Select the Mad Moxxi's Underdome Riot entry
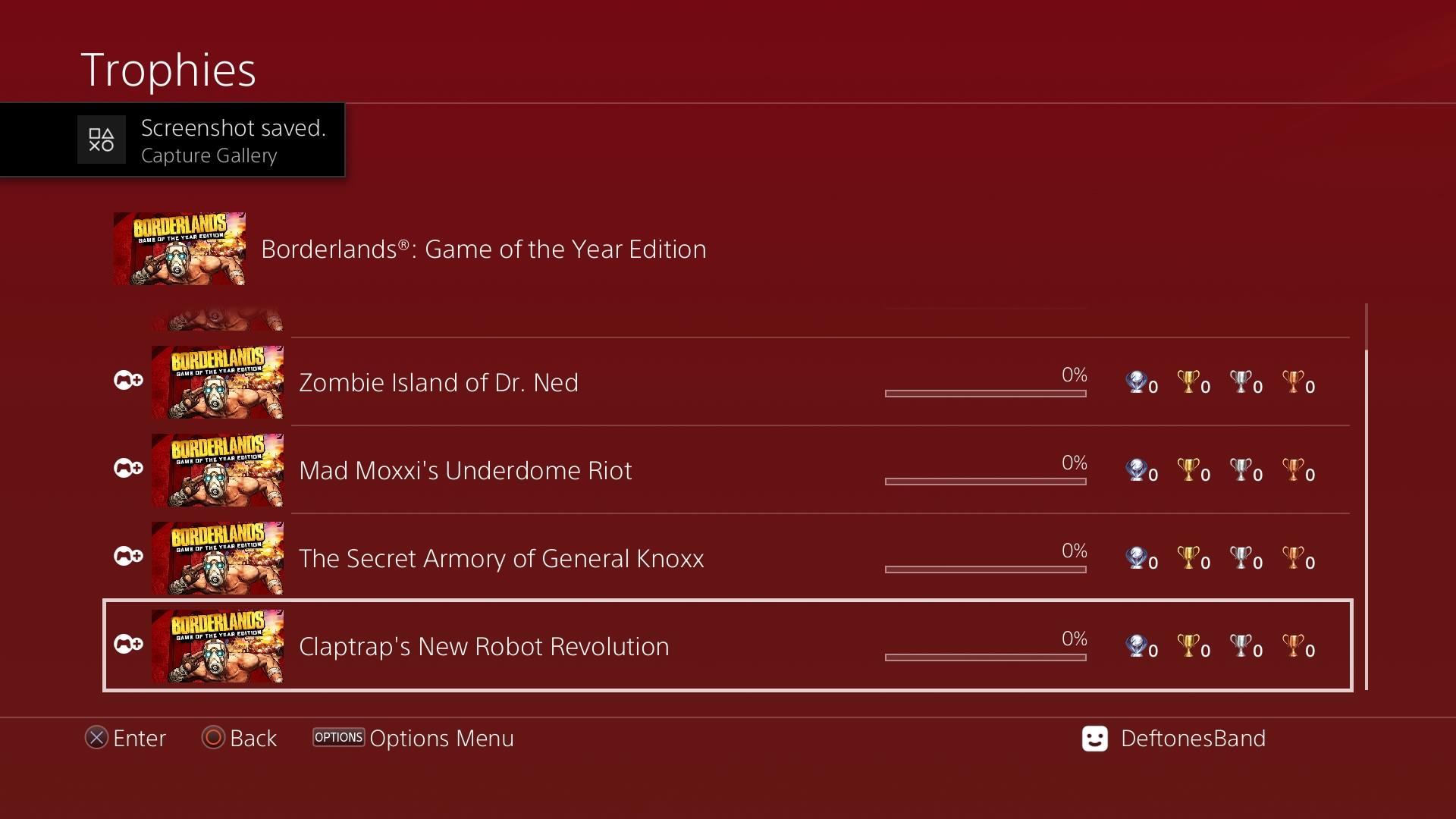This screenshot has height=819, width=1456. click(465, 470)
